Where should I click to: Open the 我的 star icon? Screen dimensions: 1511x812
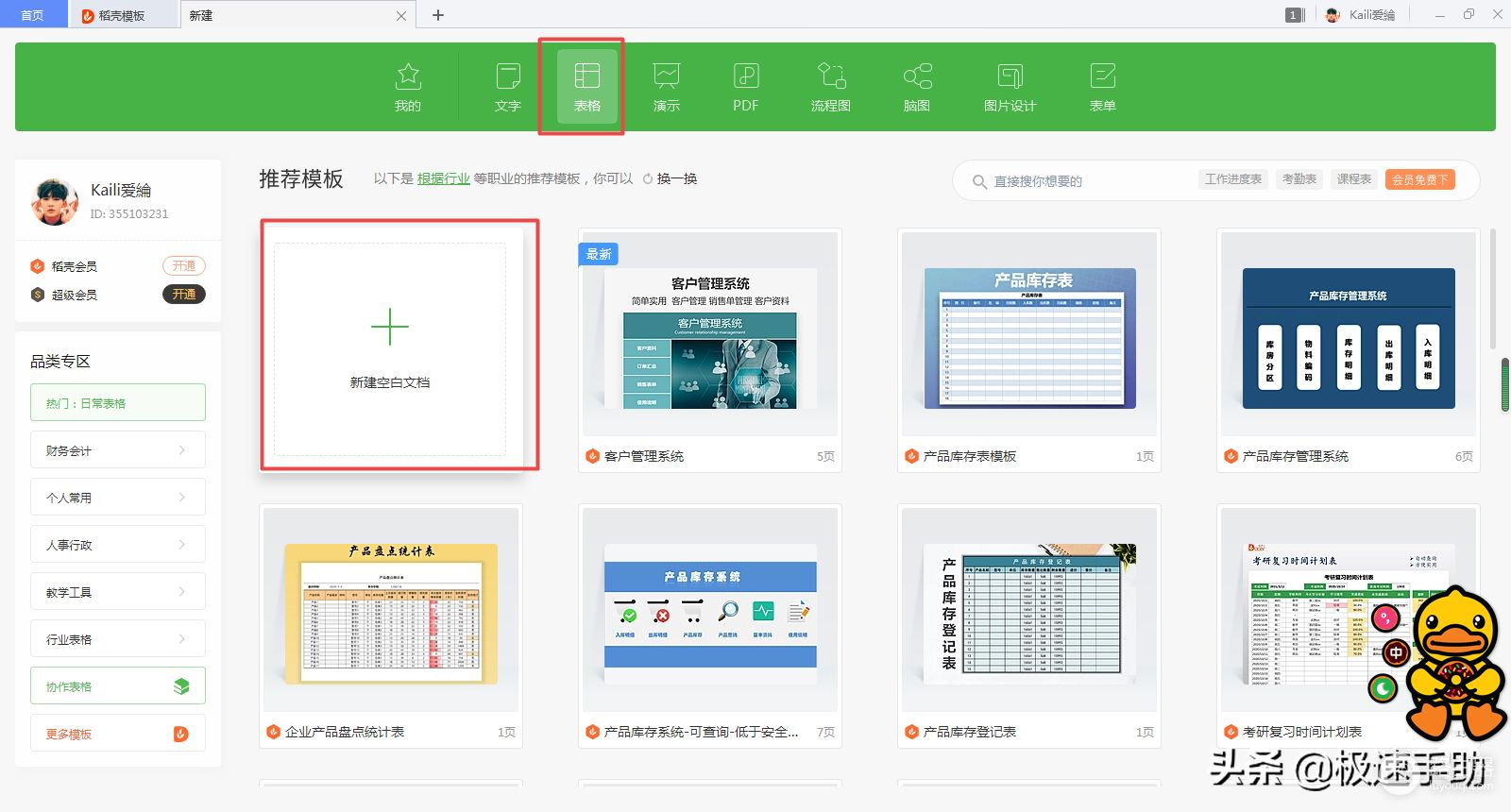click(x=408, y=87)
